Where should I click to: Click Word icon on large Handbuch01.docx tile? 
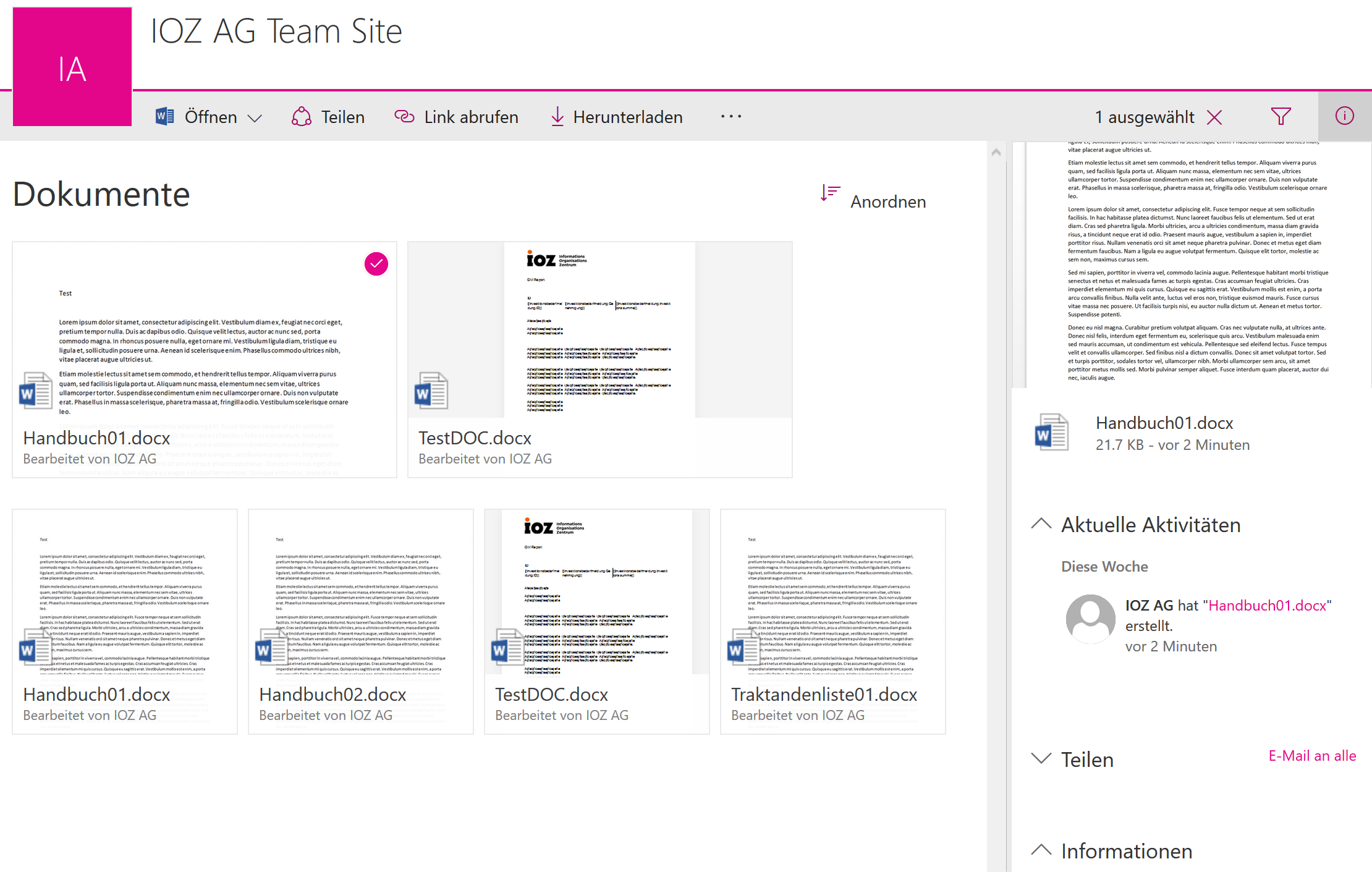(x=36, y=391)
